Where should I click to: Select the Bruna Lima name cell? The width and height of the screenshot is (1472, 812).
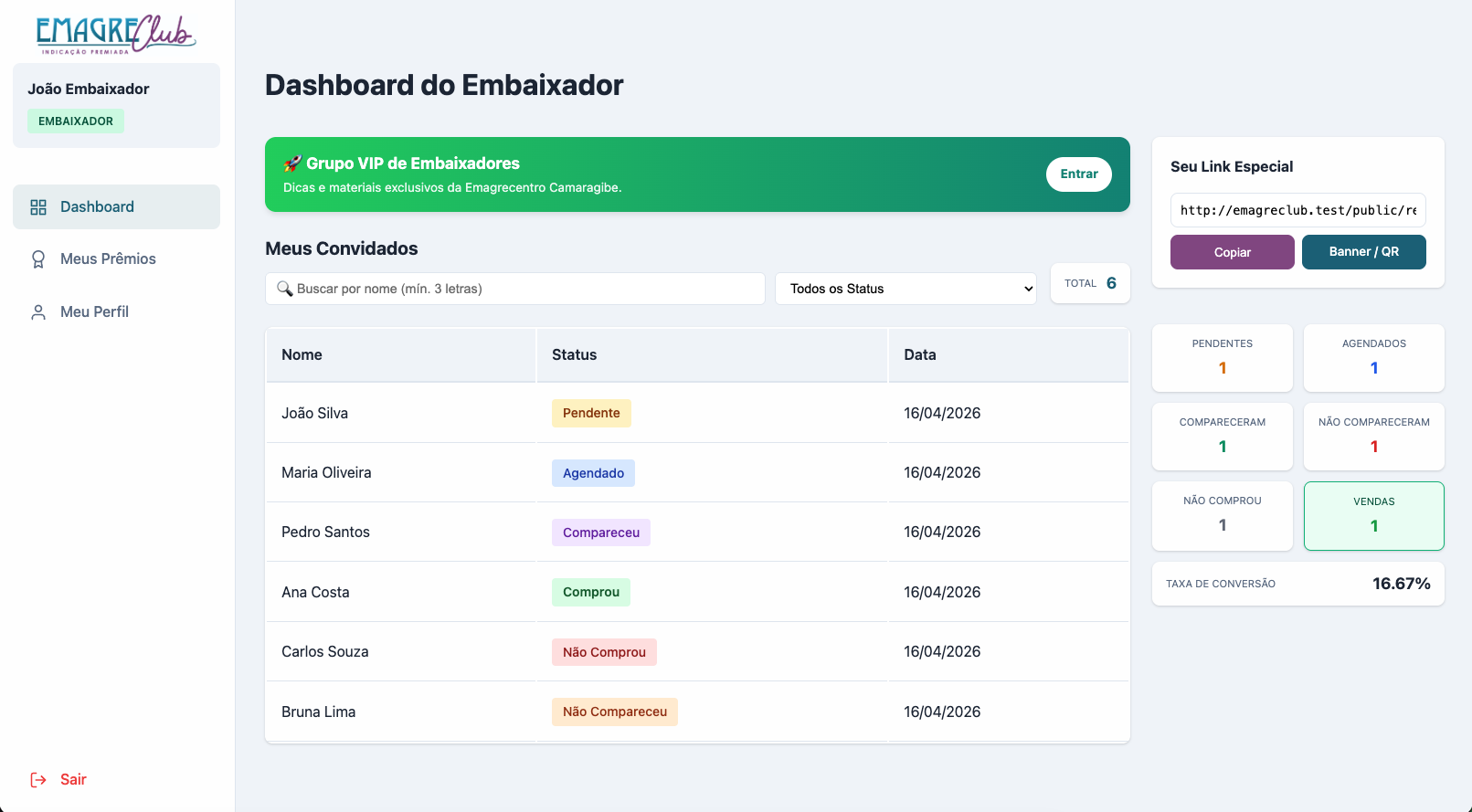pyautogui.click(x=400, y=712)
